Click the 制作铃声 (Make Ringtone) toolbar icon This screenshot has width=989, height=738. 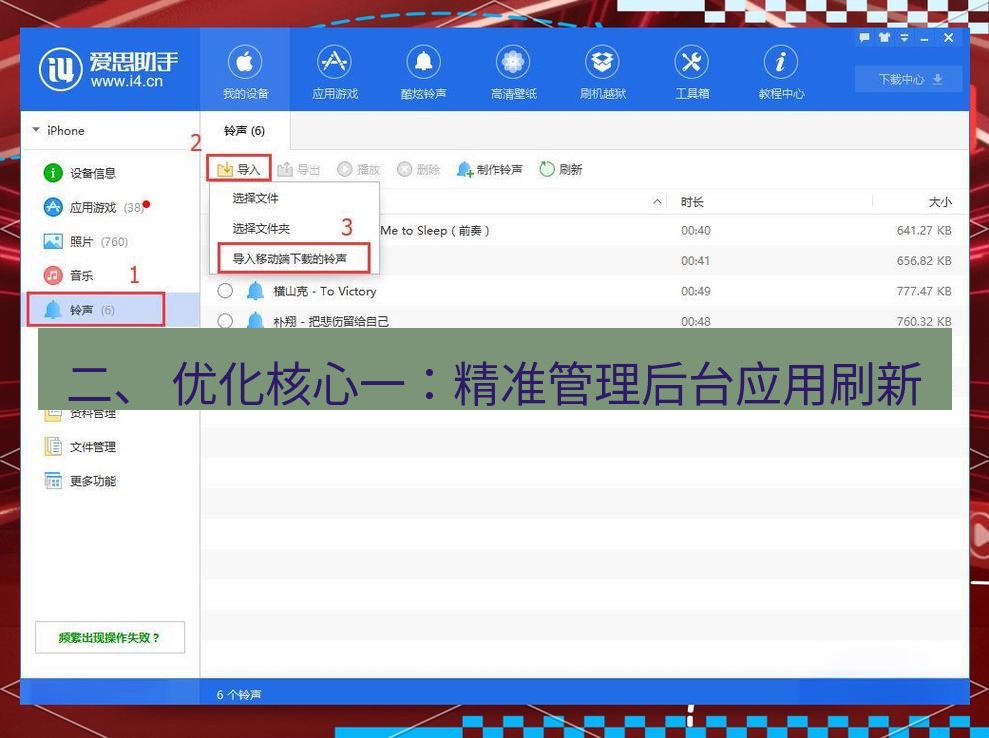(489, 169)
